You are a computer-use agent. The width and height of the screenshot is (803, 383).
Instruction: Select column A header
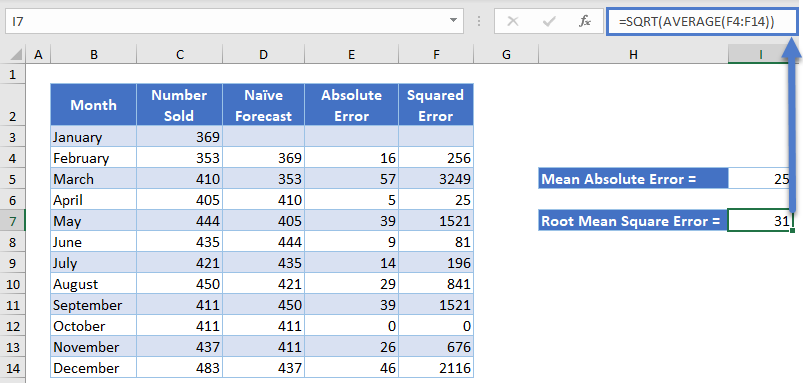[x=38, y=55]
